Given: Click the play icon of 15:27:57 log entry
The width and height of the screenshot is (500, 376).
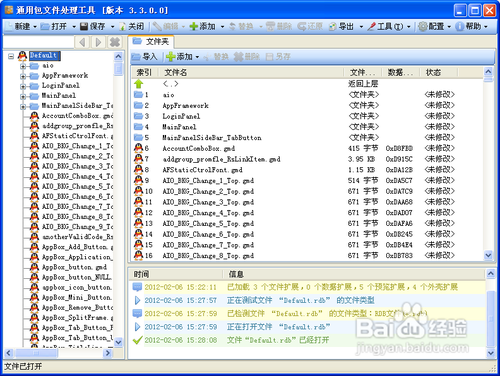Looking at the screenshot, I should 137,300.
